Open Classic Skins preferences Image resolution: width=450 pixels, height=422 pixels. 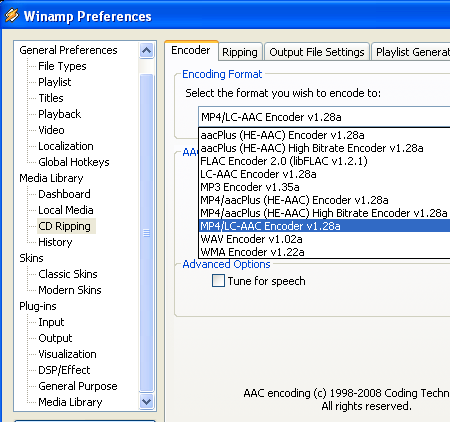(x=68, y=274)
